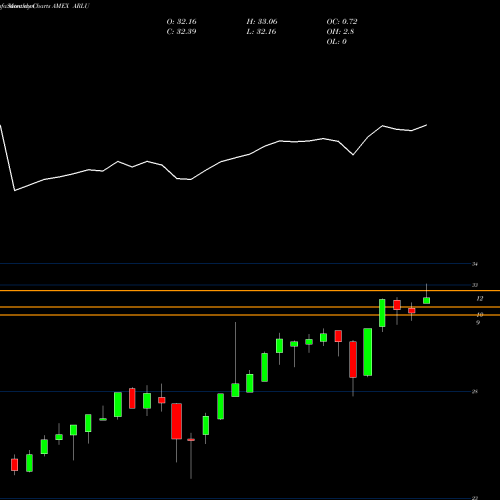Click the topmost orange horizontal line
This screenshot has width=500, height=500.
tap(250, 291)
